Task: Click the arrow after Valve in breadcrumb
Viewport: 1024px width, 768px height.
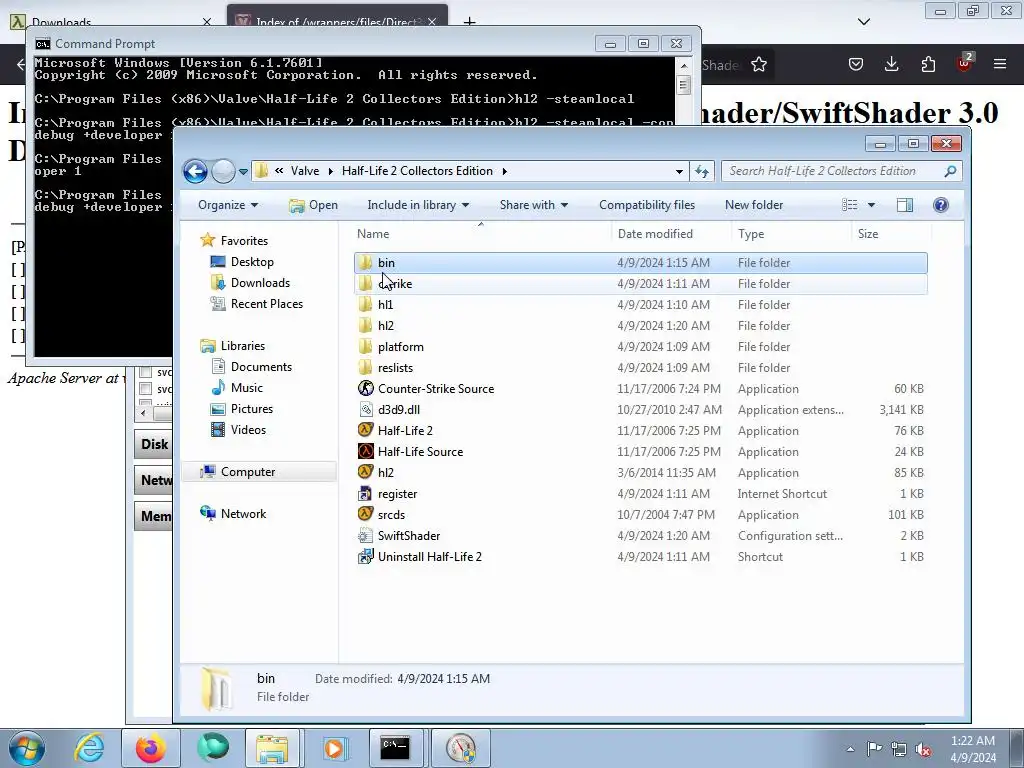Action: pyautogui.click(x=330, y=171)
